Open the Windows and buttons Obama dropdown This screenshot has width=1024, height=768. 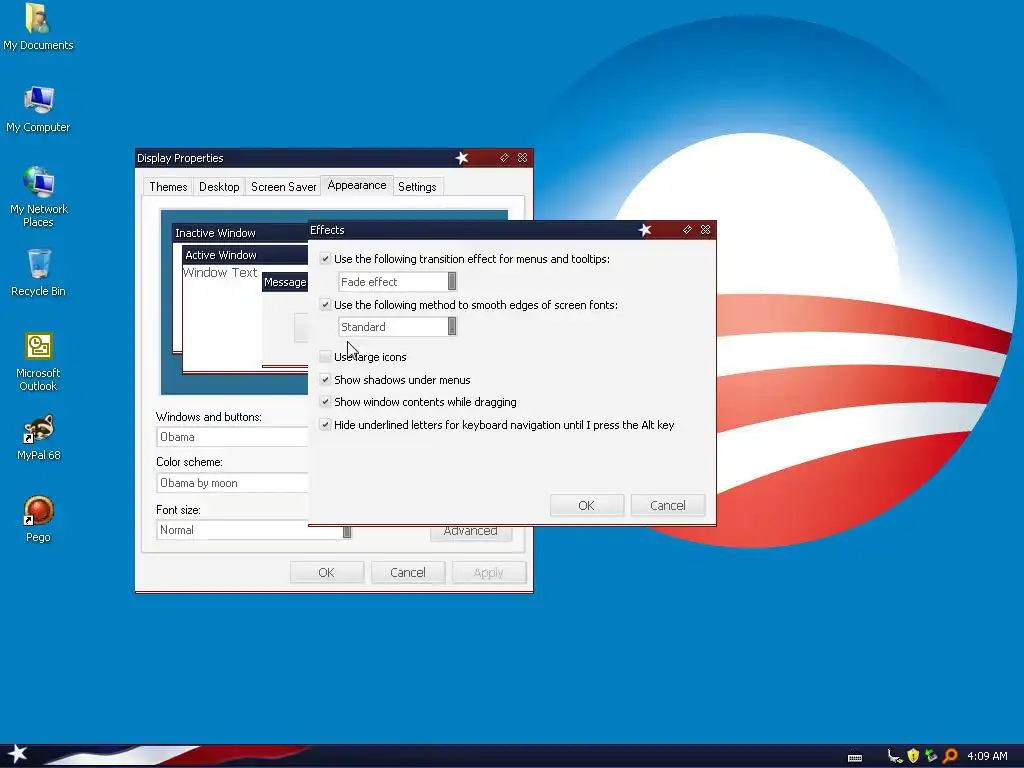232,437
